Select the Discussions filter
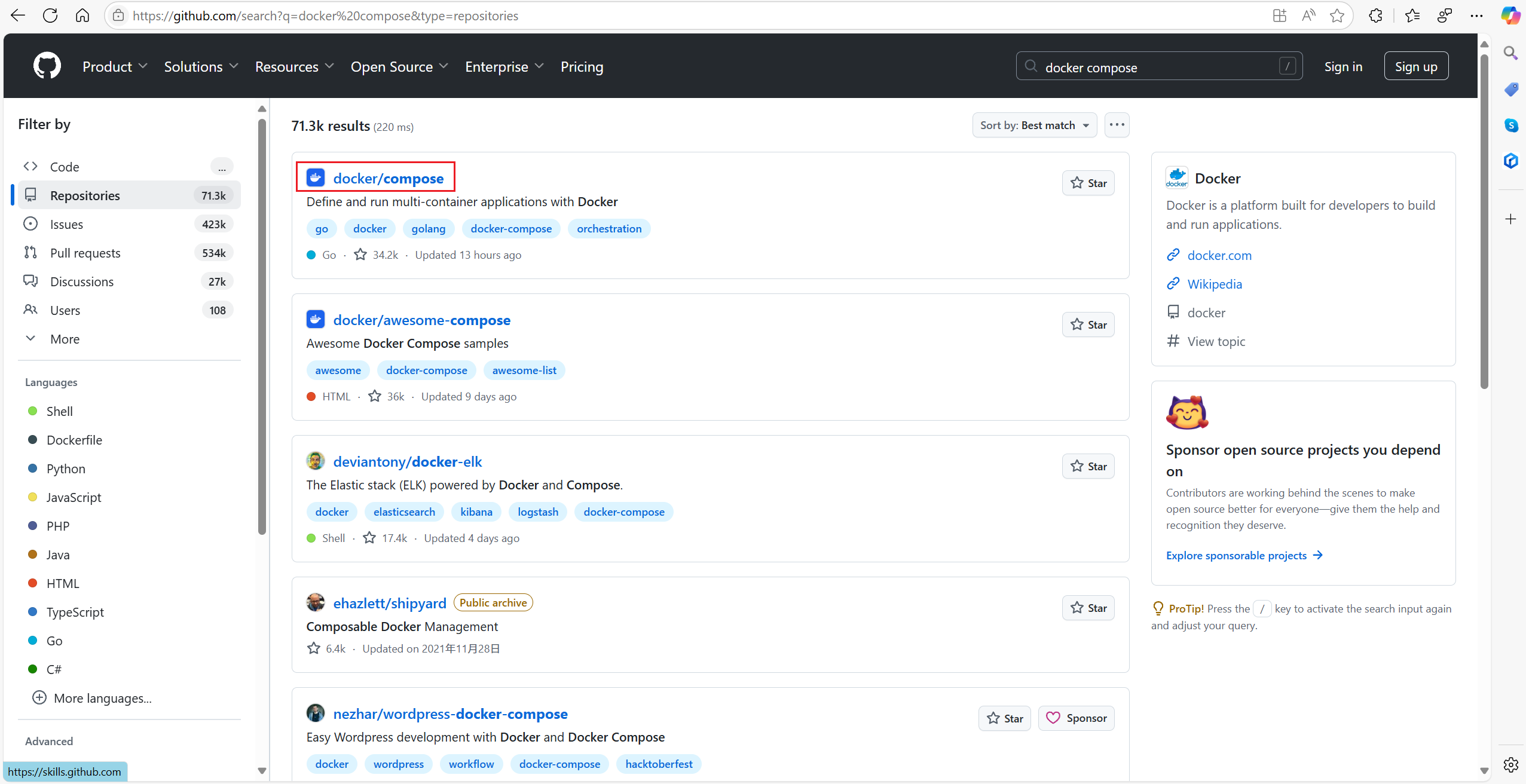1526x784 pixels. pos(129,281)
